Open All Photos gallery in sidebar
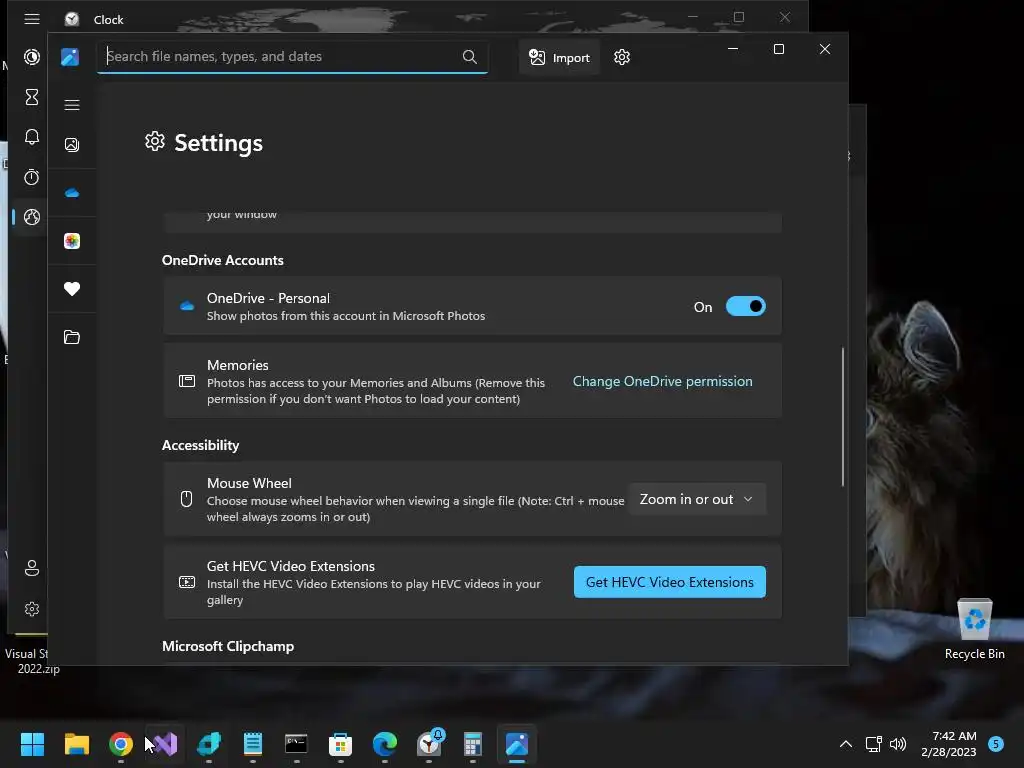1024x768 pixels. 72,145
